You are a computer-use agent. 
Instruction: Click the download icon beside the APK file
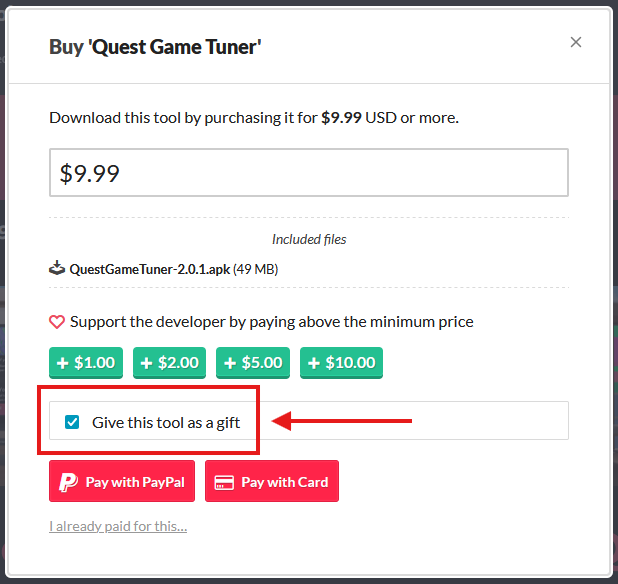(x=57, y=269)
